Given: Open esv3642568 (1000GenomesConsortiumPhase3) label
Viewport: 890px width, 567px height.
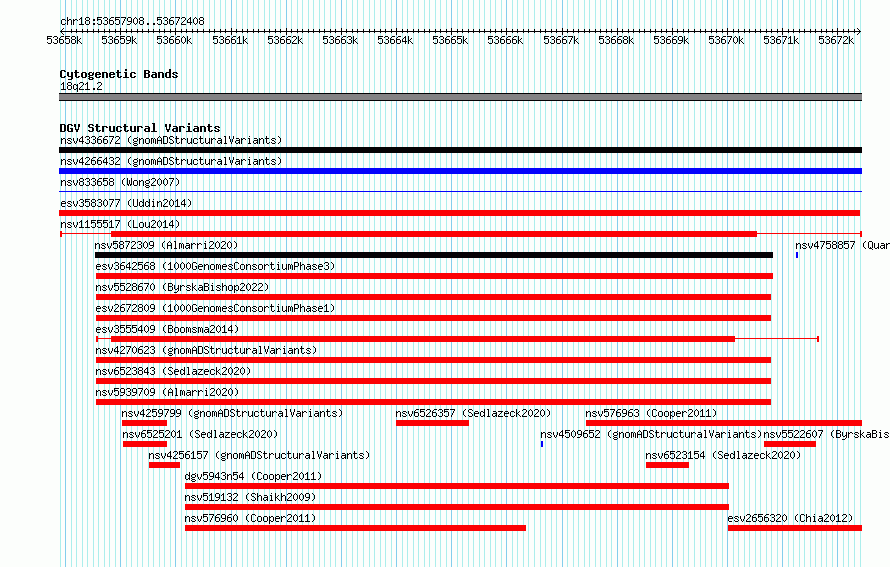Looking at the screenshot, I should (215, 266).
